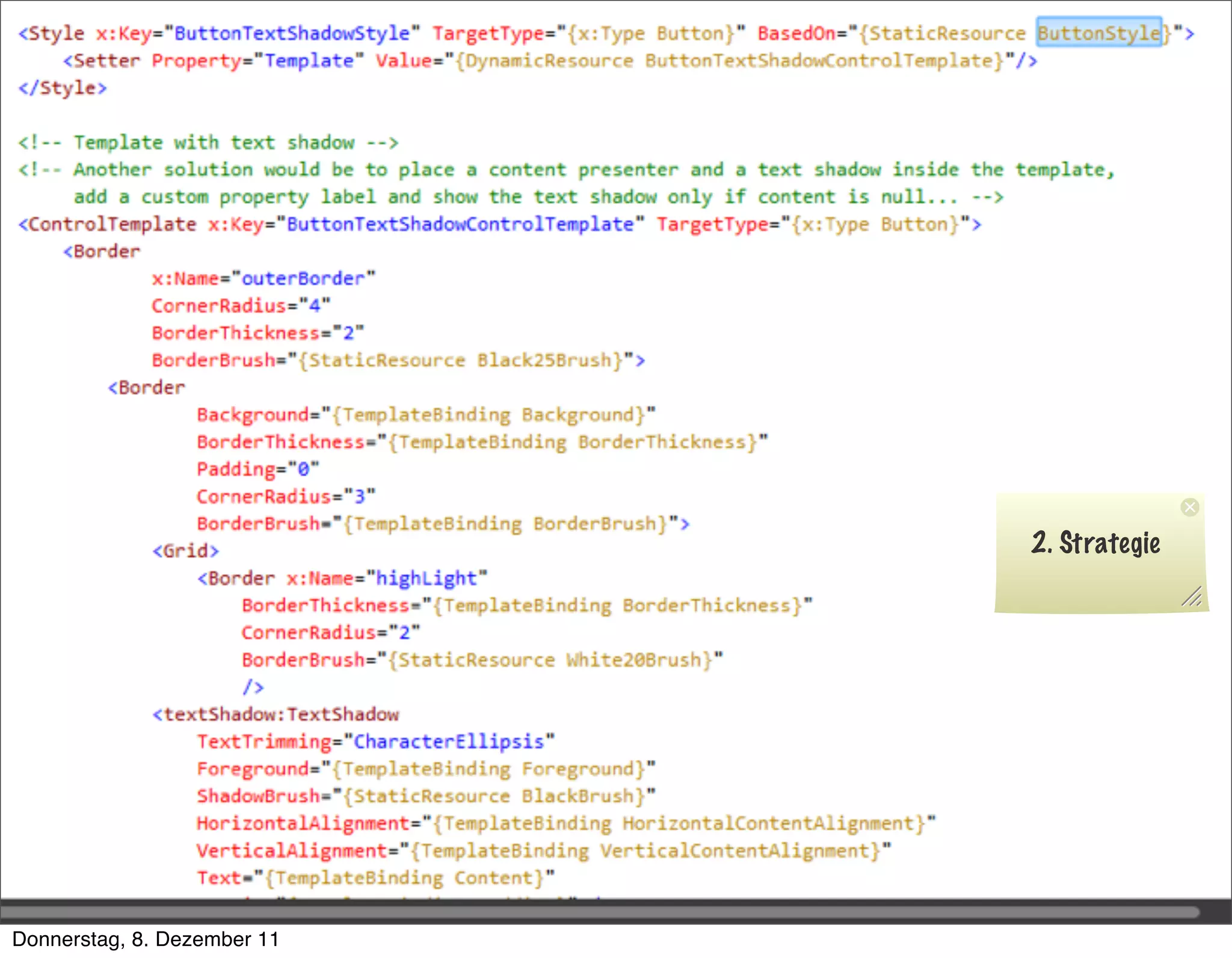Click the Text TemplateBinding Content line
Image resolution: width=1232 pixels, height=958 pixels.
click(375, 878)
